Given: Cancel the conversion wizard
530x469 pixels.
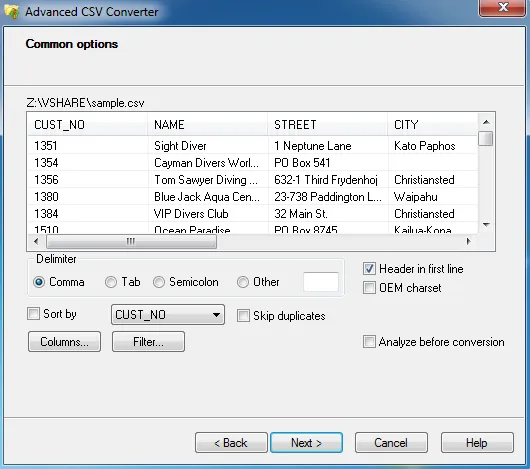Looking at the screenshot, I should (x=391, y=443).
